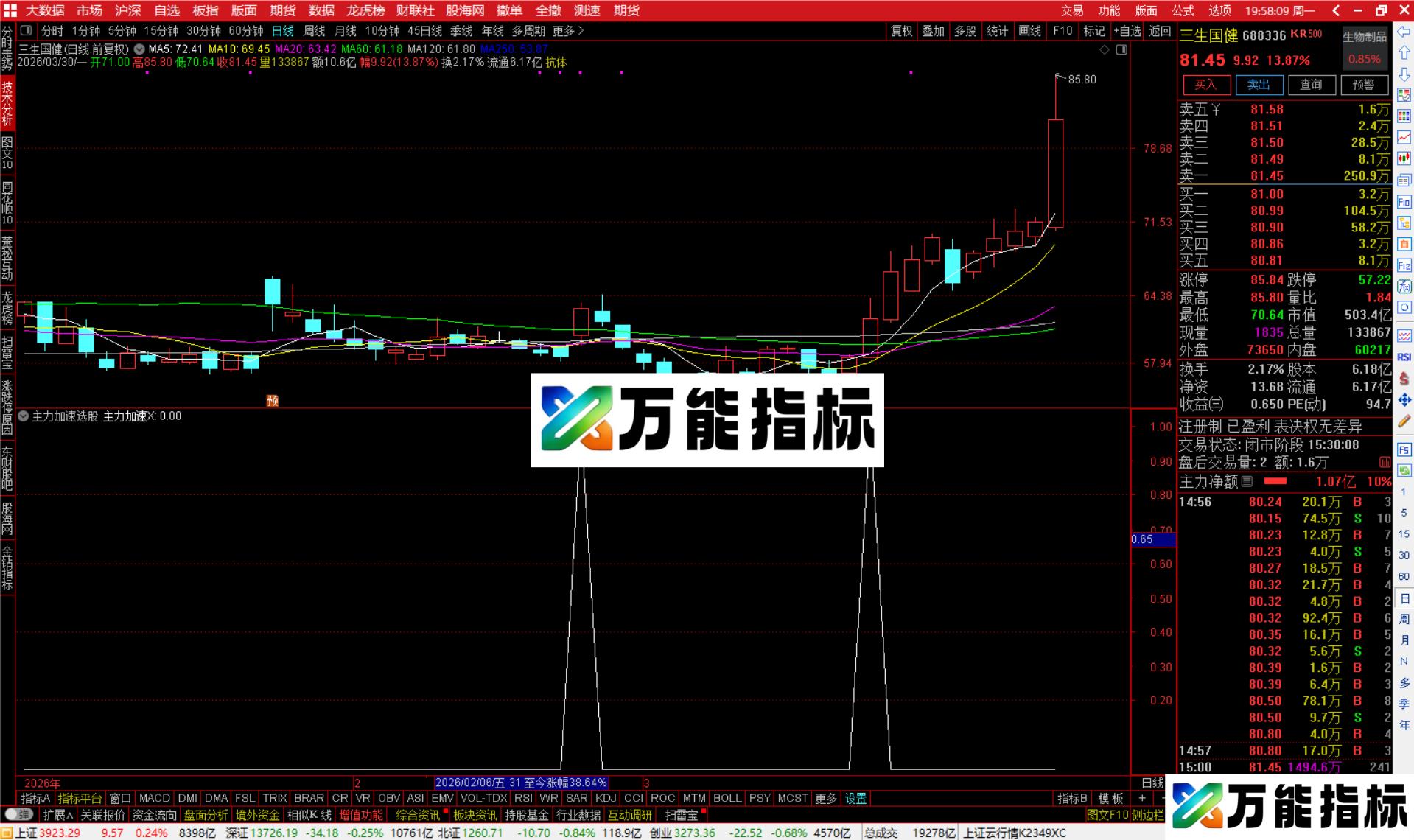Select the pencil drawing icon in right sidebar
The height and width of the screenshot is (840, 1414).
(1404, 421)
